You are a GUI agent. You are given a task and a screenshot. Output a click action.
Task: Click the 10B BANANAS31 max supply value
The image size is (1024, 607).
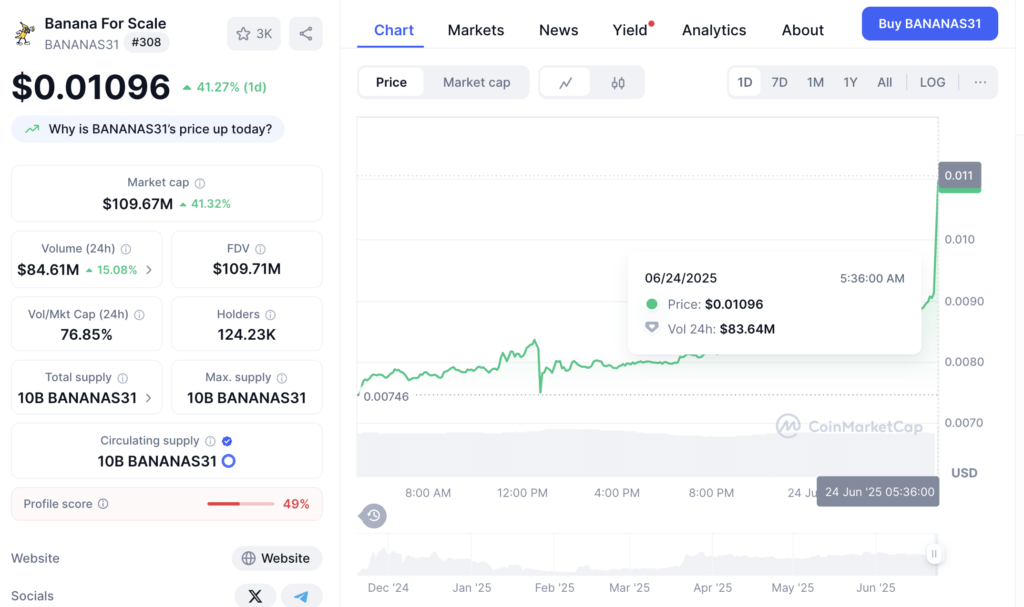[x=246, y=398]
